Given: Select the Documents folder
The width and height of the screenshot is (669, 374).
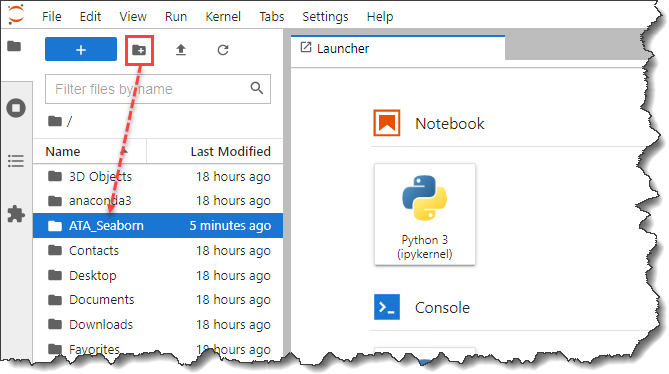Looking at the screenshot, I should 158,300.
